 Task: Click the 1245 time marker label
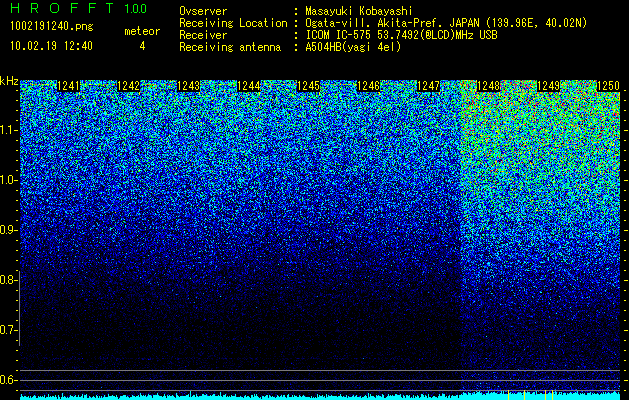[308, 86]
